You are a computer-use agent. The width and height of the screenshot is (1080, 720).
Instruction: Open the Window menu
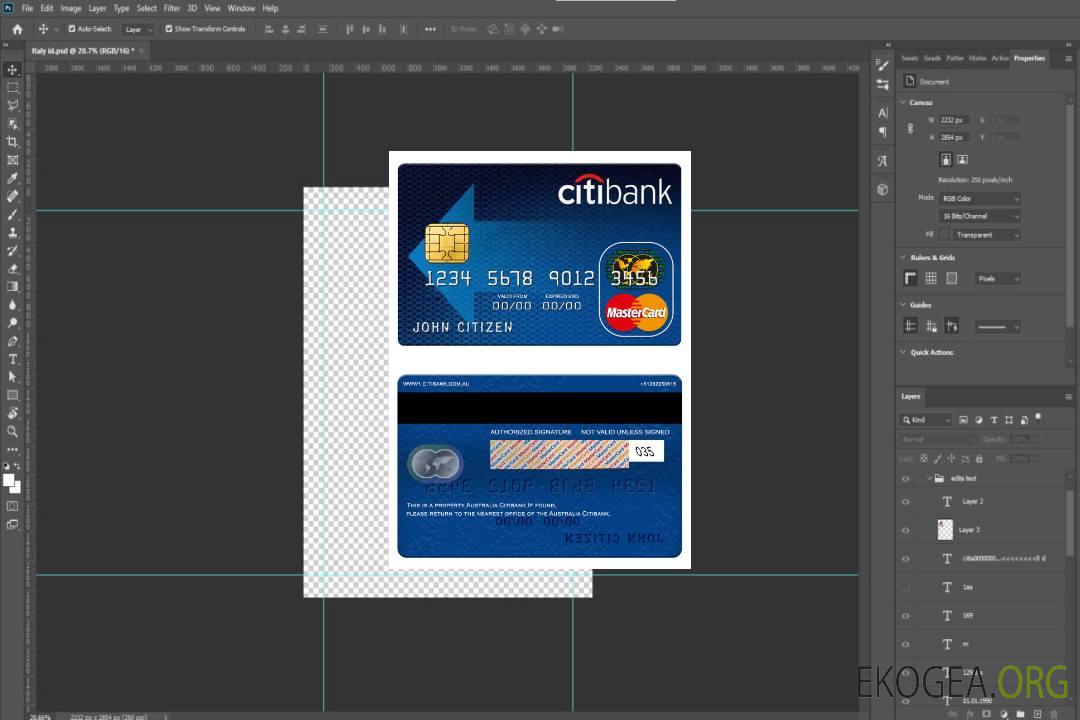(x=241, y=8)
